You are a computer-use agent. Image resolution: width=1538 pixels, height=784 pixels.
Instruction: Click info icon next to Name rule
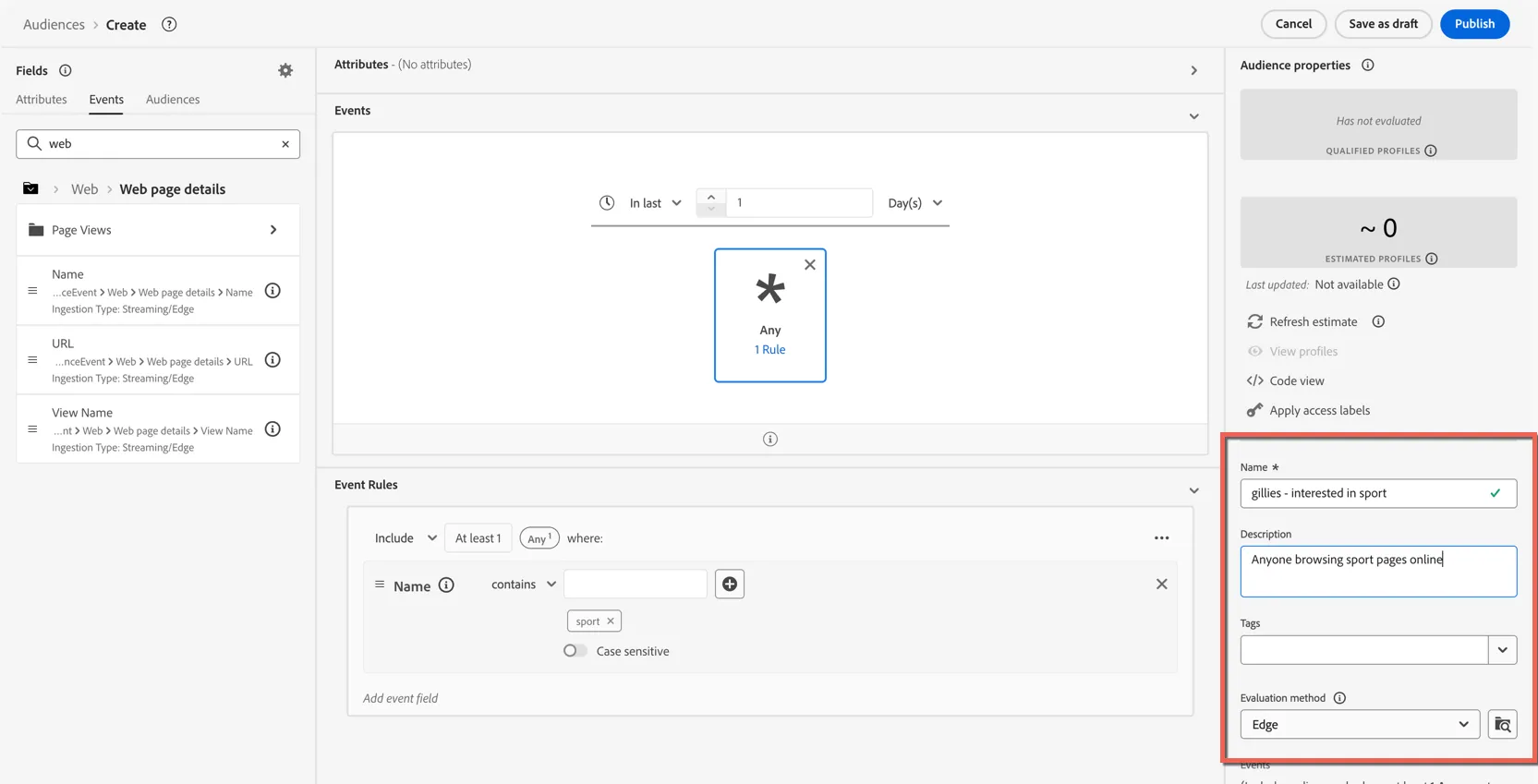coord(446,585)
